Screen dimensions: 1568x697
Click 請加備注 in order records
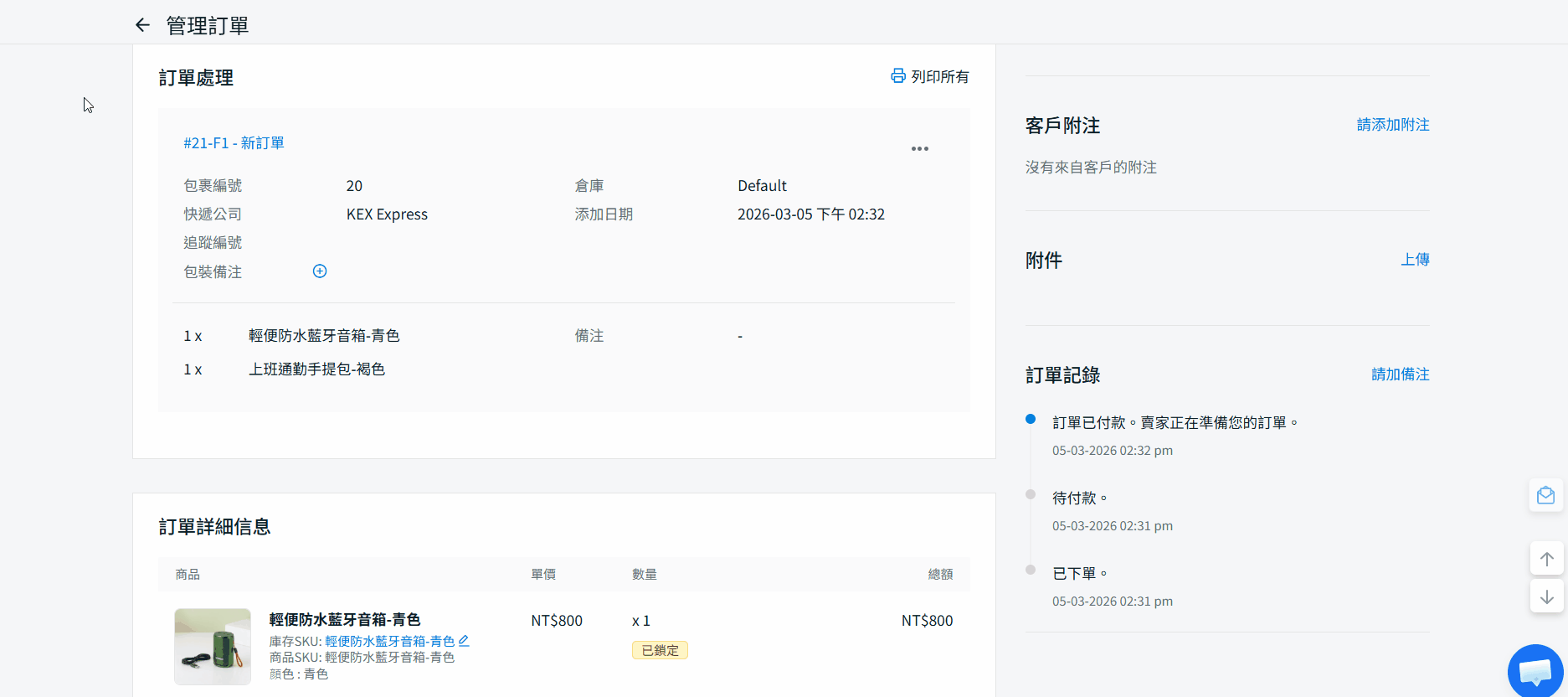coord(1400,374)
